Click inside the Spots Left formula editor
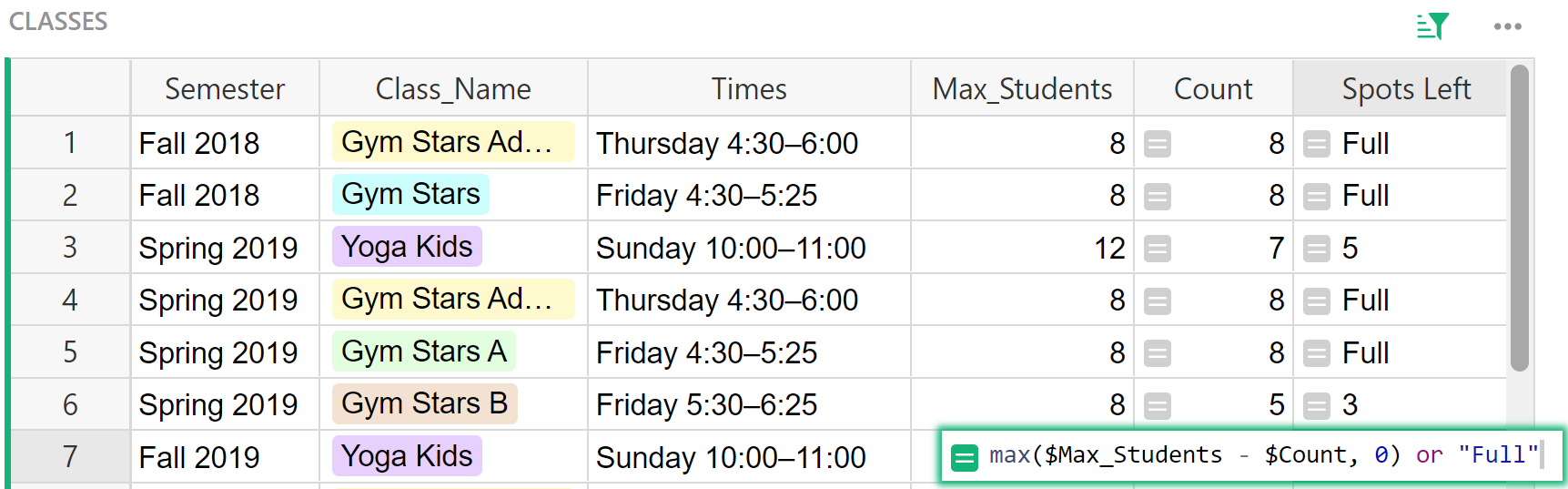This screenshot has height=489, width=1568. pyautogui.click(x=1263, y=455)
